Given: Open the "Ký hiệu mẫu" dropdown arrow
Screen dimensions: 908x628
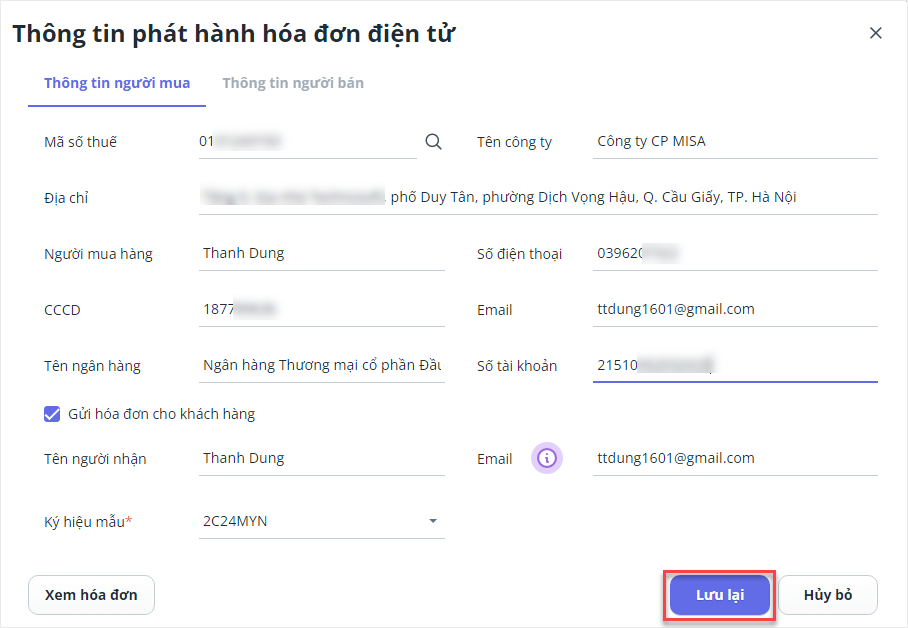Looking at the screenshot, I should pyautogui.click(x=433, y=521).
